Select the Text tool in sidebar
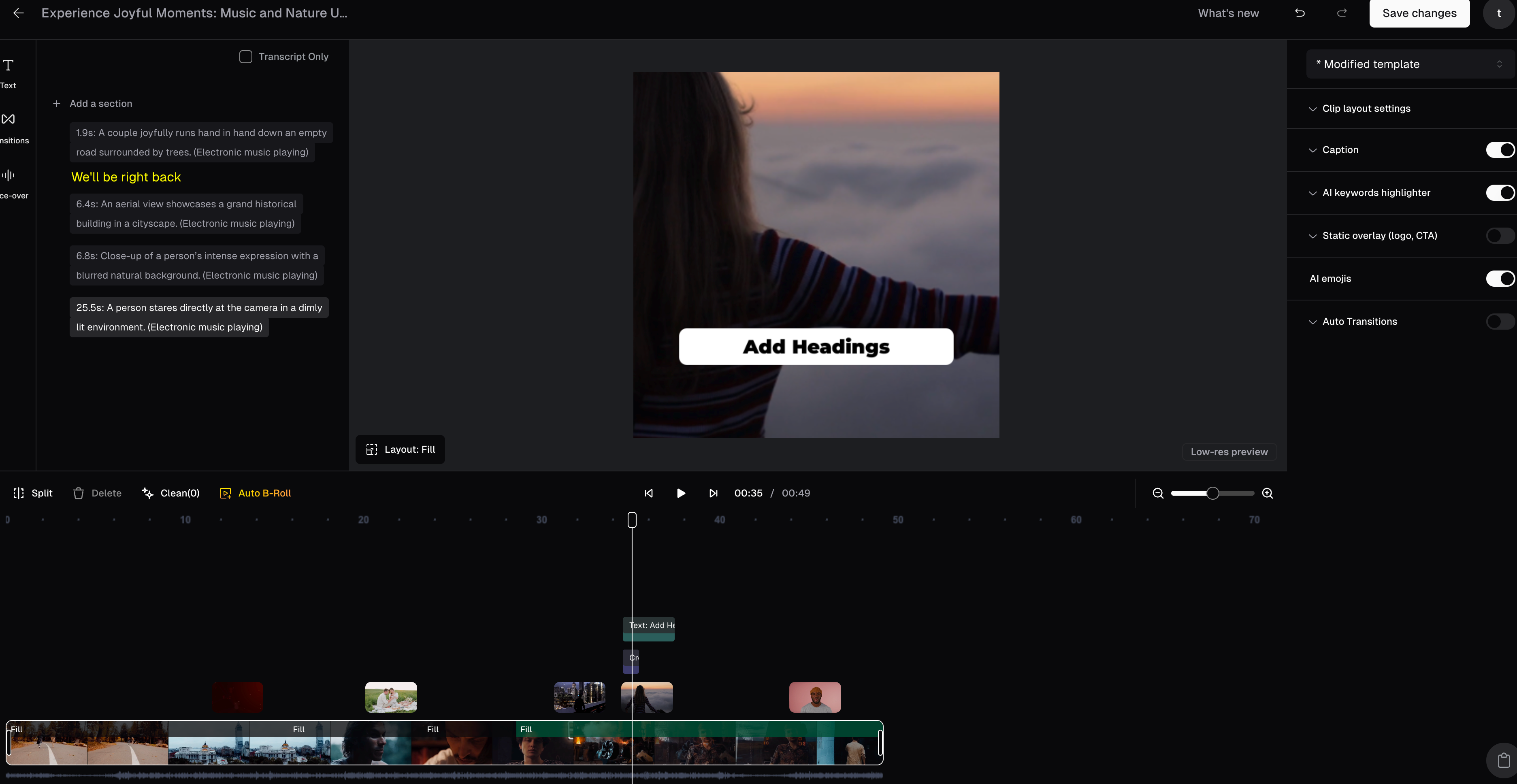Image resolution: width=1517 pixels, height=784 pixels. point(8,74)
